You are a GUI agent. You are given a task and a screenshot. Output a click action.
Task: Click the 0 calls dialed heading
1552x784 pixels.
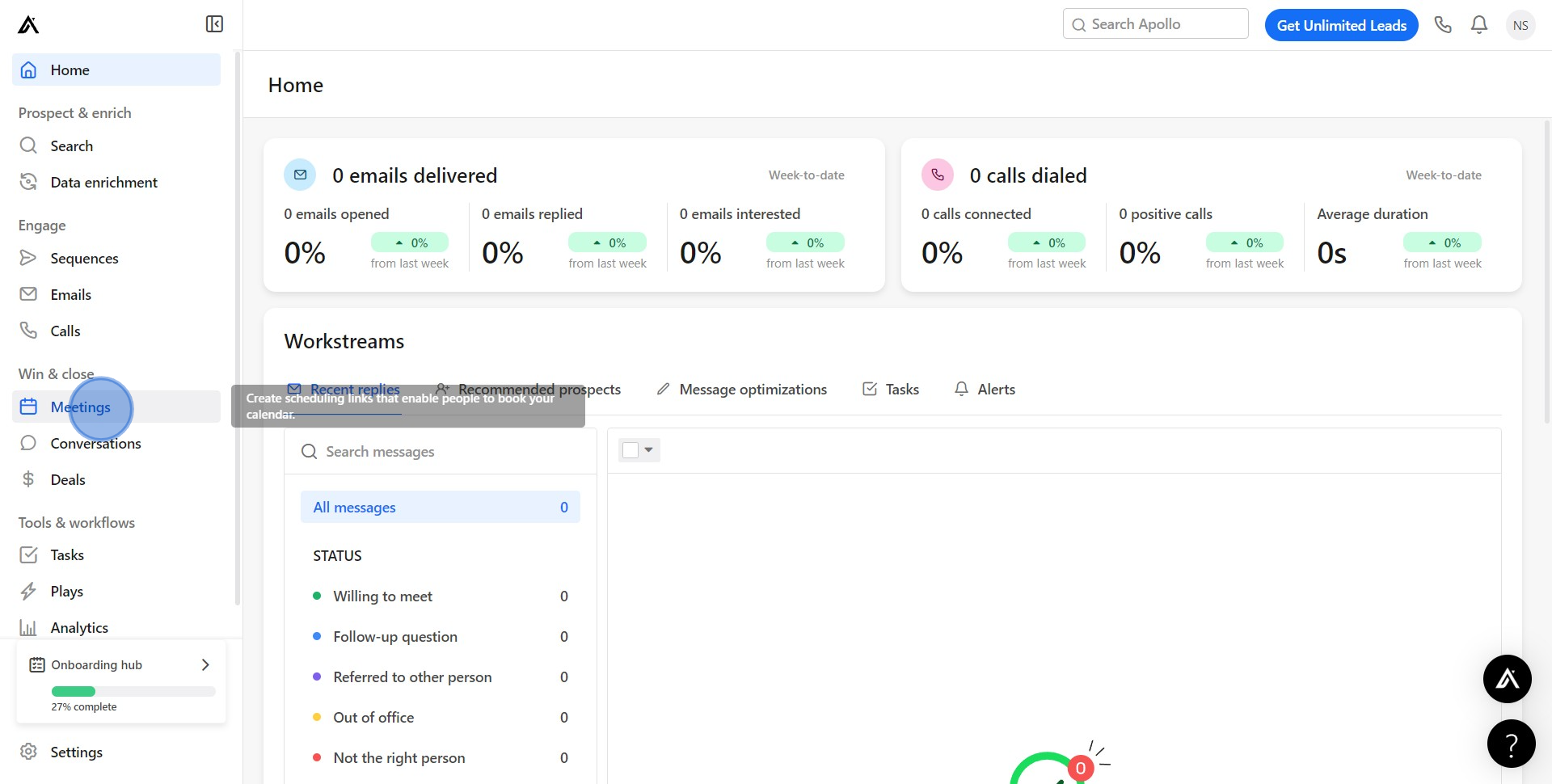point(1028,175)
